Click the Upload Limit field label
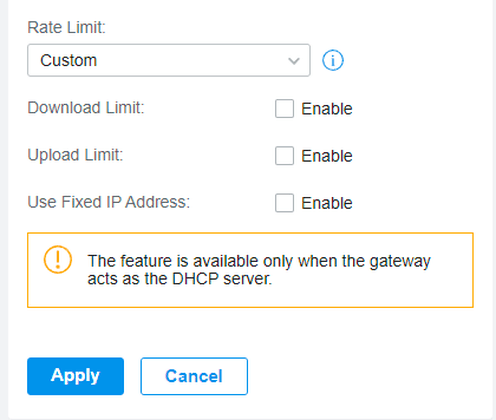496x420 pixels. click(75, 155)
